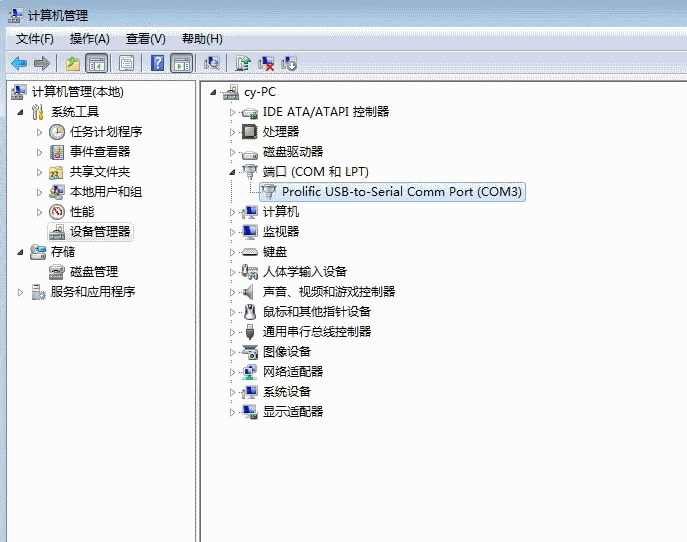687x542 pixels.
Task: Select the 图像设备 category
Action: click(287, 352)
